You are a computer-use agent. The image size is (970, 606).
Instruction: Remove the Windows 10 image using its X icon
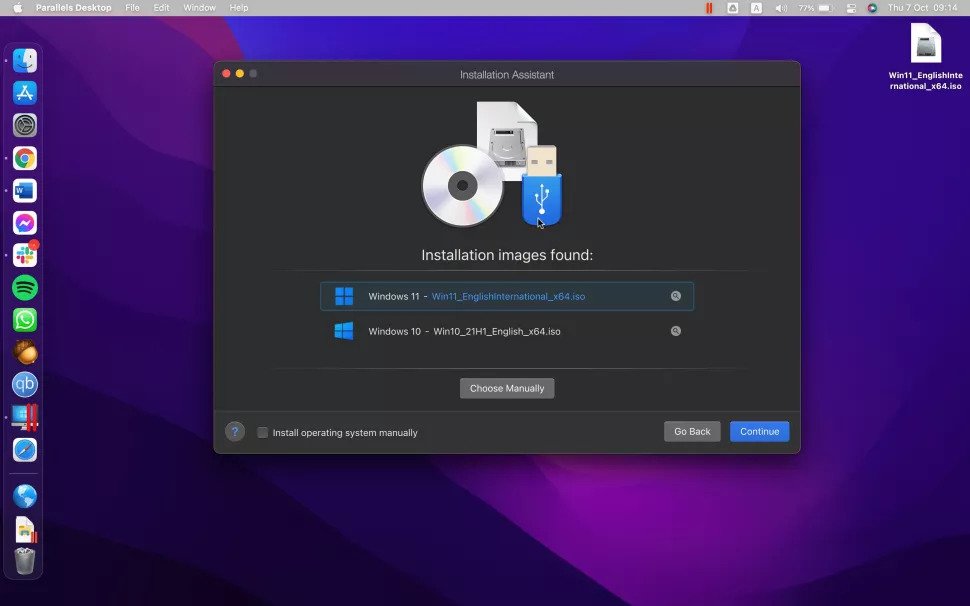tap(676, 330)
